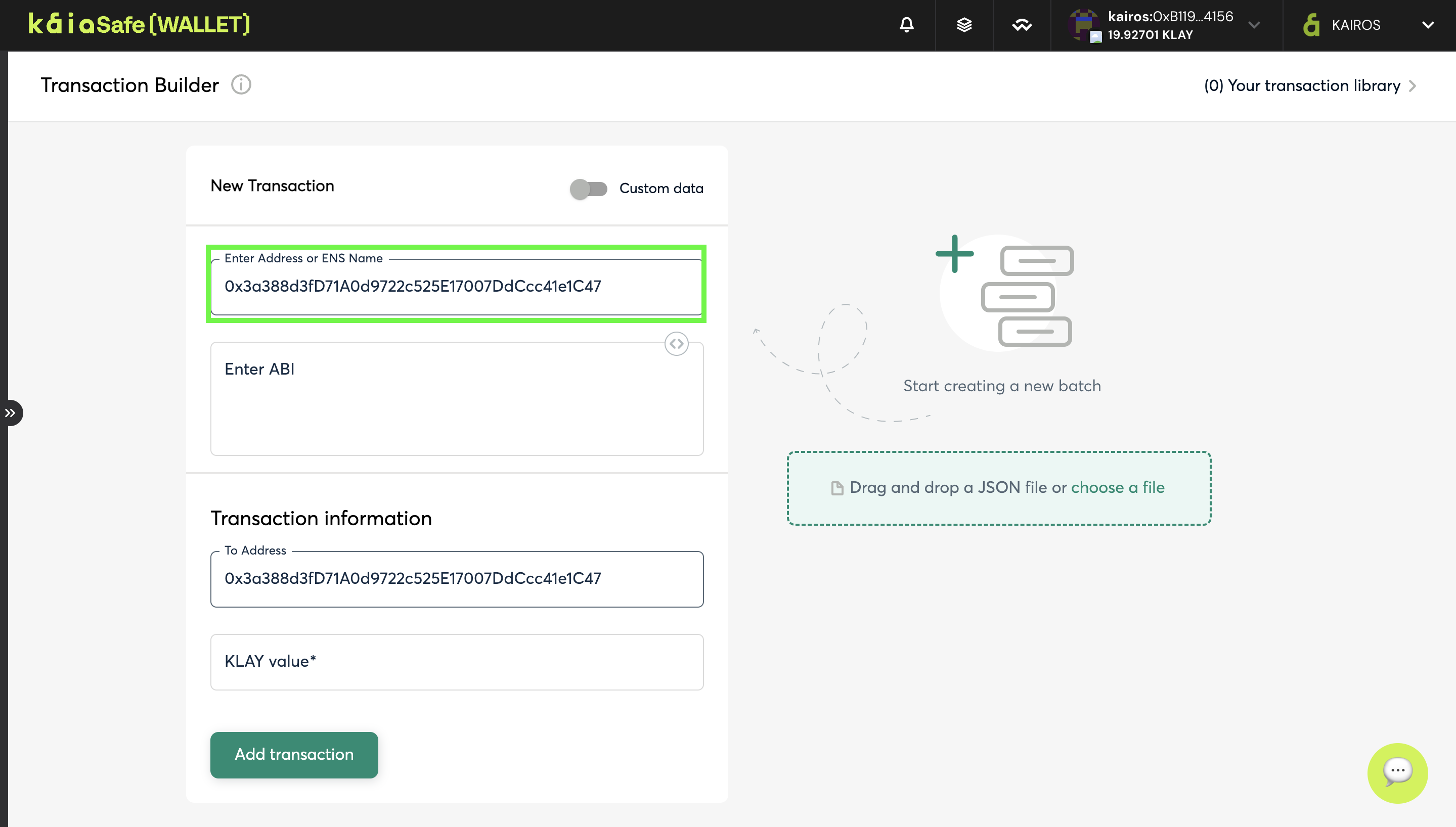Open the notifications bell
The height and width of the screenshot is (827, 1456).
tap(907, 25)
